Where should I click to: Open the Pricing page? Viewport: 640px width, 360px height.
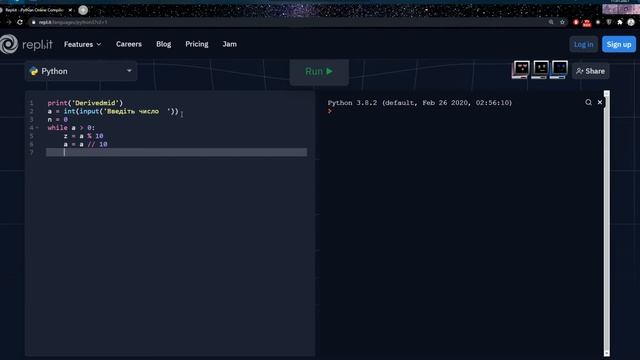[197, 44]
